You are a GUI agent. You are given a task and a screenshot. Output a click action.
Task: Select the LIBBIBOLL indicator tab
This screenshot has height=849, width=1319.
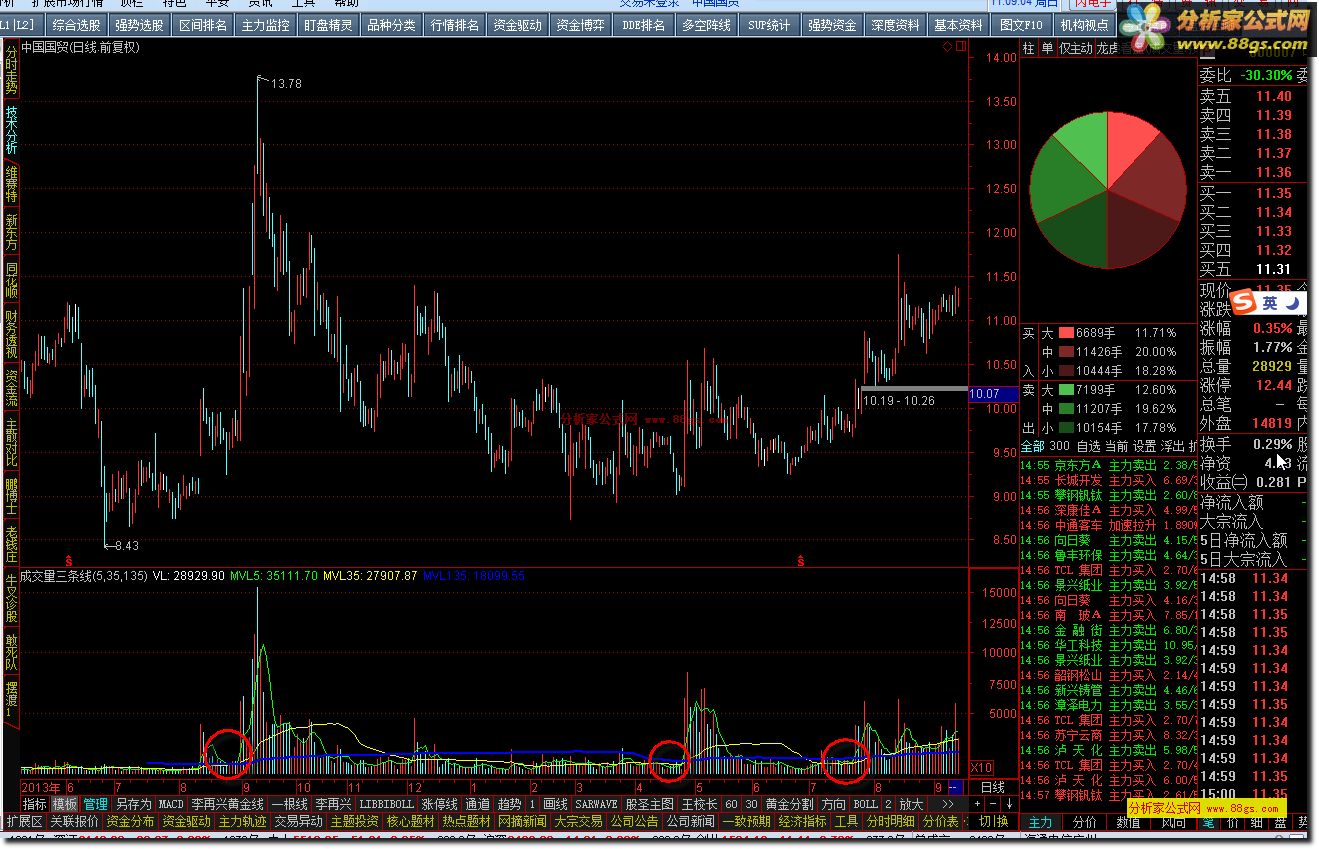coord(386,804)
